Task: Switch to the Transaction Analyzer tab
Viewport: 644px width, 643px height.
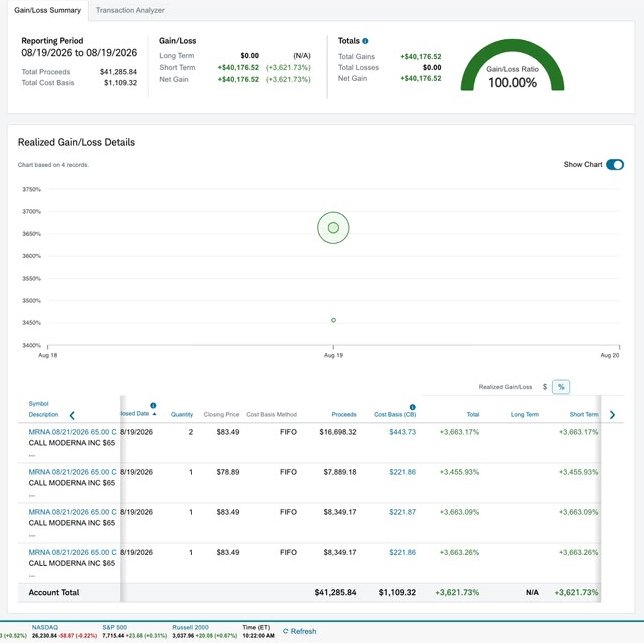Action: pos(130,10)
